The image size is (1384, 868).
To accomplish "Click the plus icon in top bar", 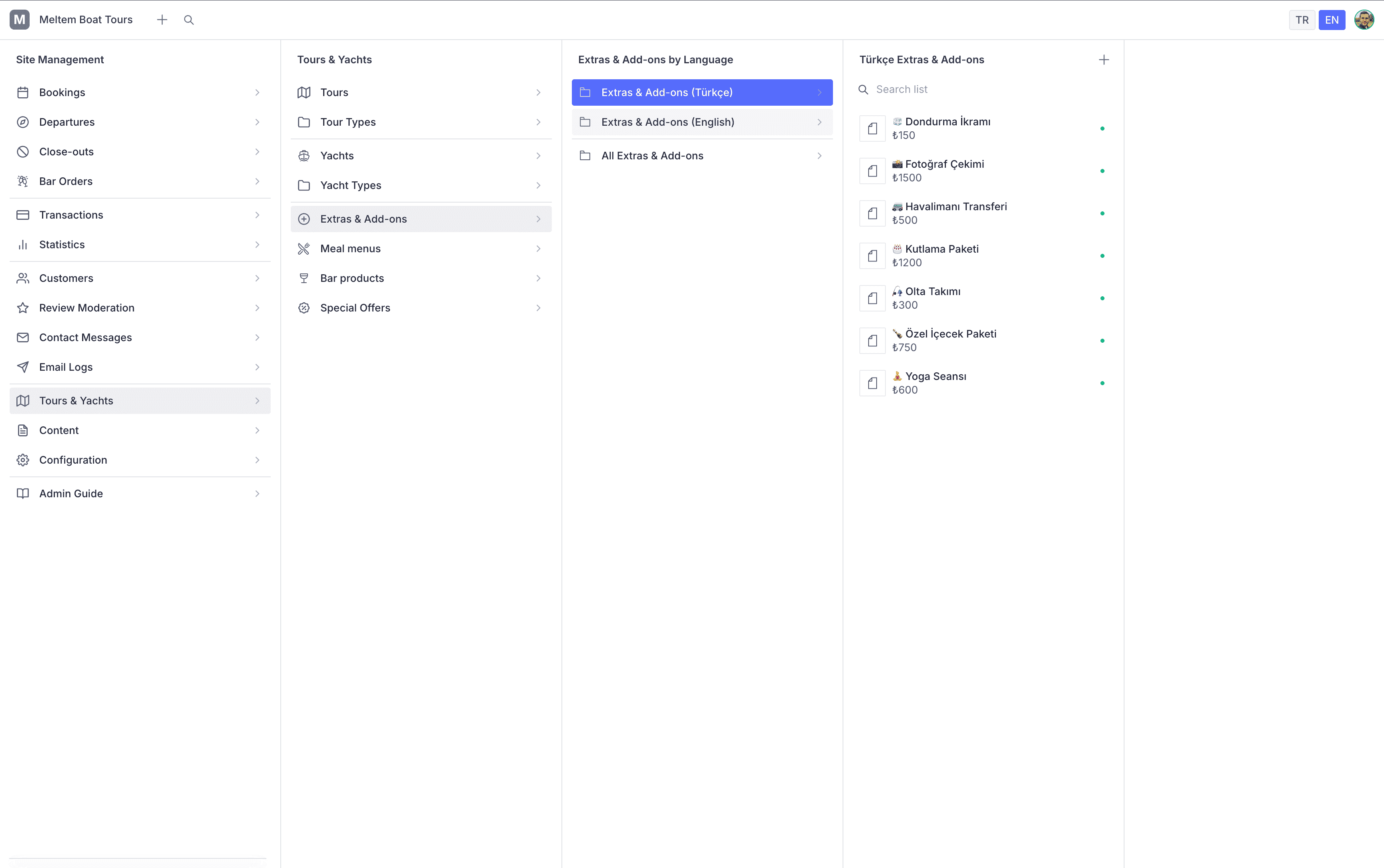I will point(162,20).
